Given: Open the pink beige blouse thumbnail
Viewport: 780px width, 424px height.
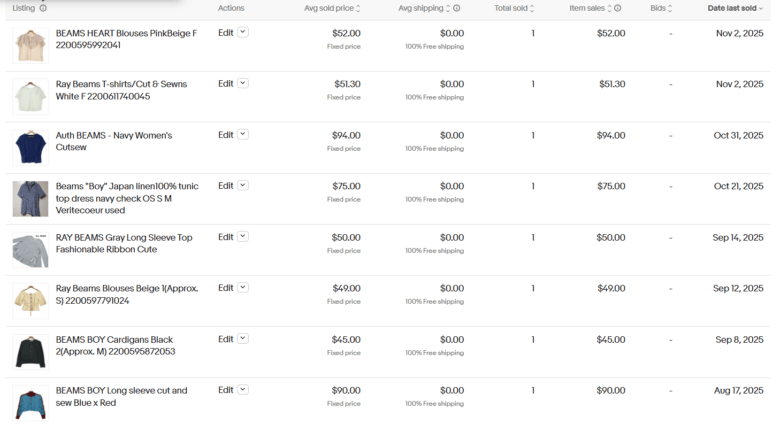Looking at the screenshot, I should point(30,46).
